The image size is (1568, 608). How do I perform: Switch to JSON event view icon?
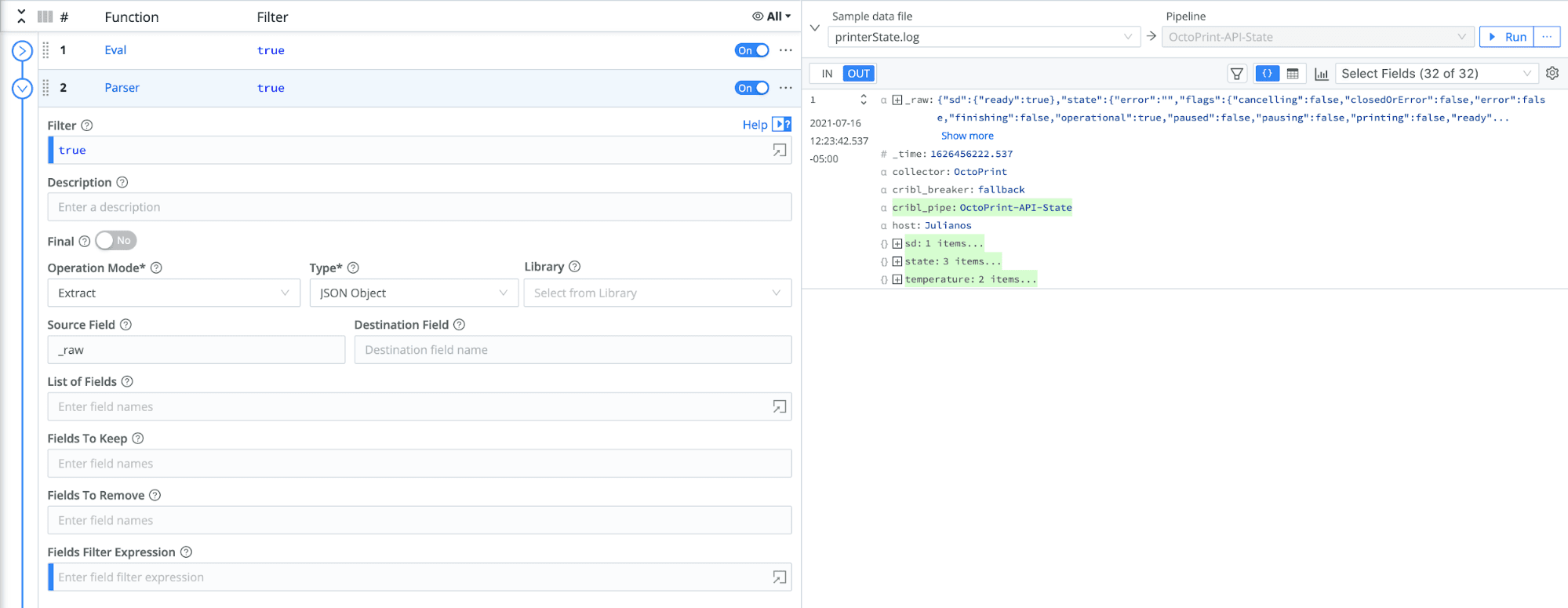click(1267, 74)
